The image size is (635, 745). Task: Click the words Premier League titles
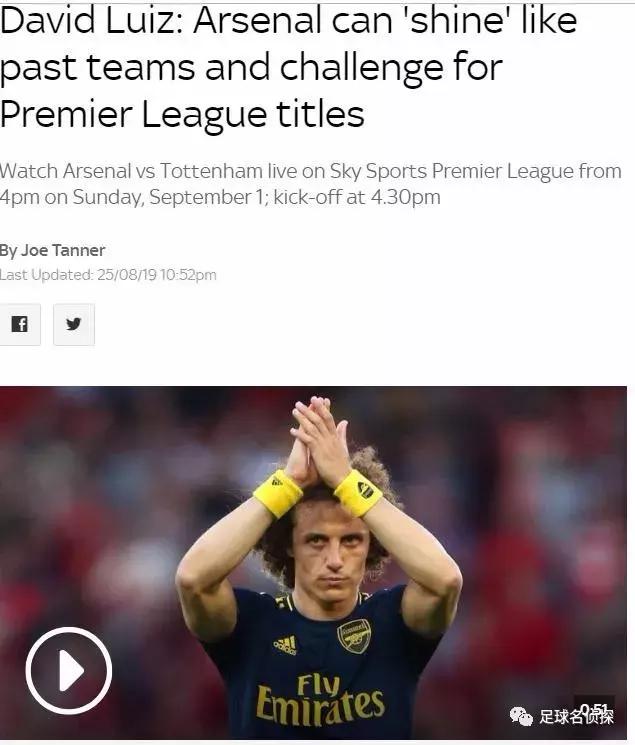click(182, 115)
